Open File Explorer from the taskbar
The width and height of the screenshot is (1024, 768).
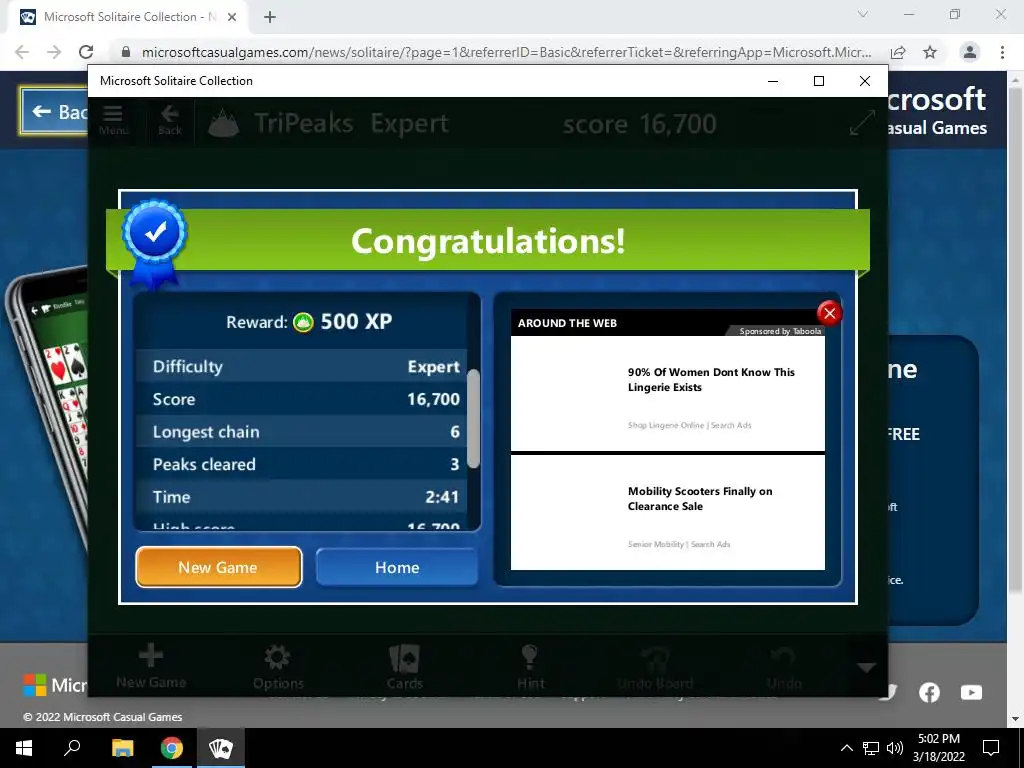(x=122, y=748)
